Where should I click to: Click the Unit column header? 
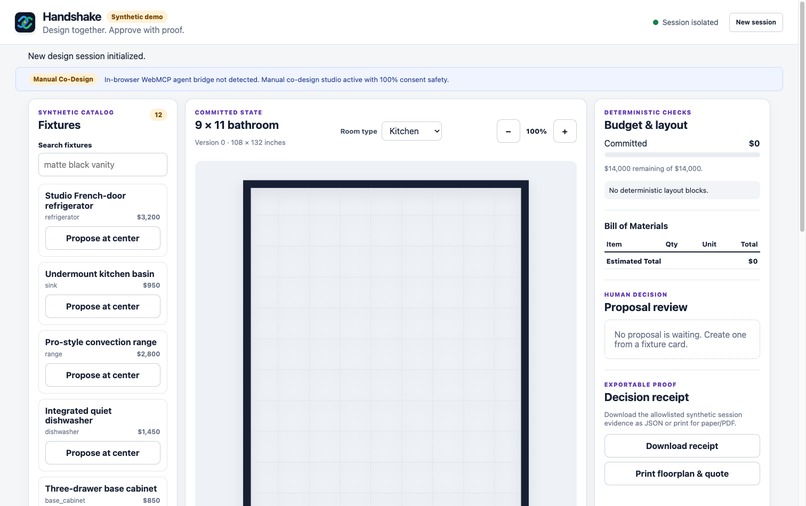(709, 244)
